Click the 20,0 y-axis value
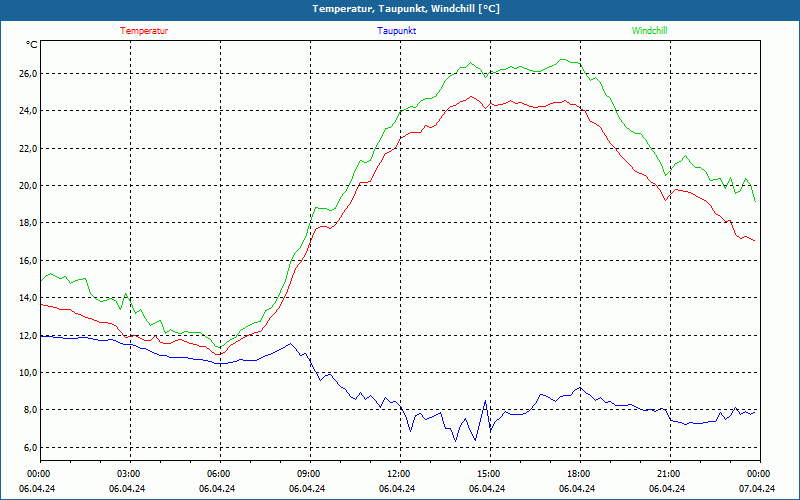 tap(28, 186)
